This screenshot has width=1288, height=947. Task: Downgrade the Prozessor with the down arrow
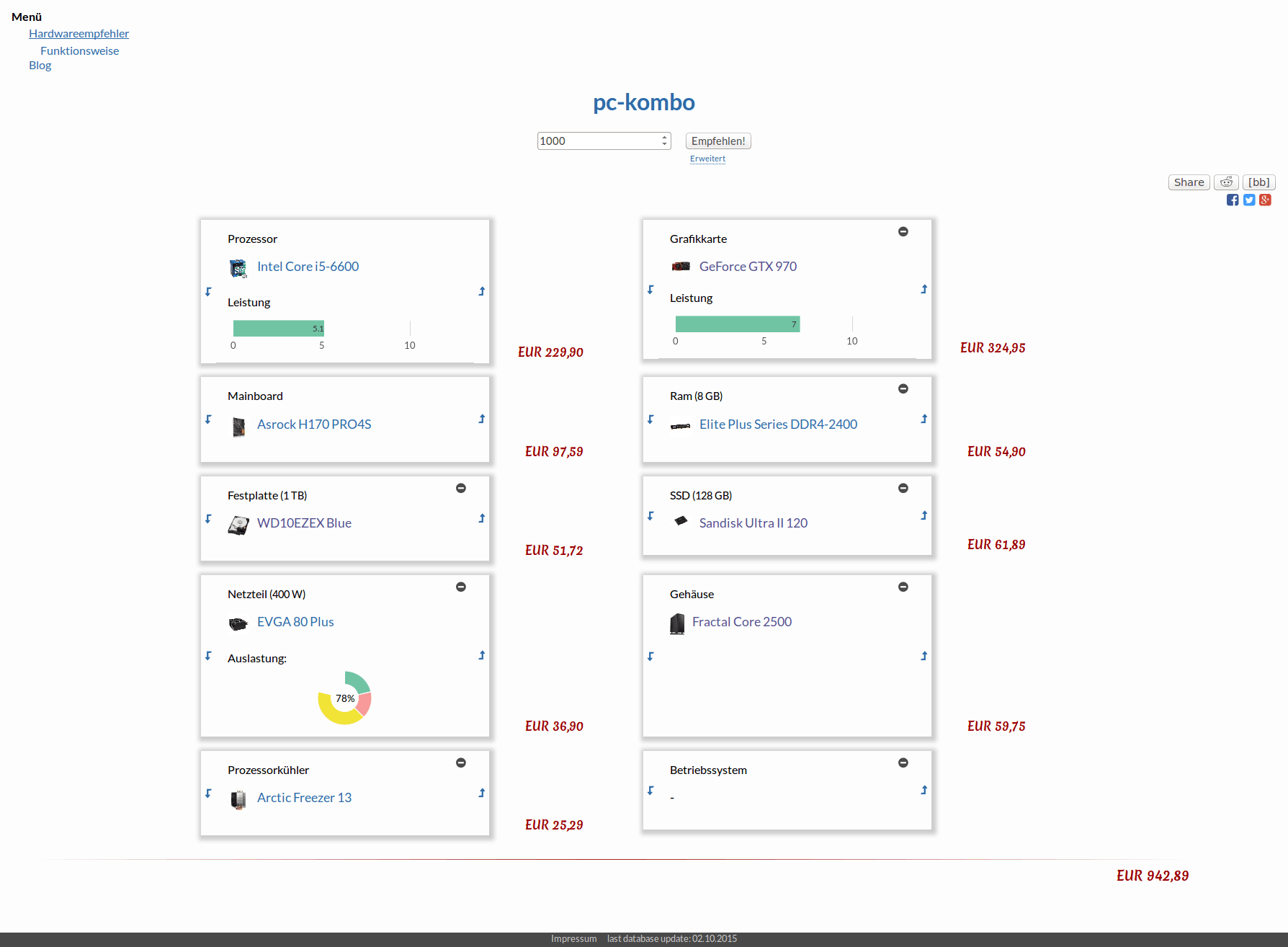click(208, 292)
